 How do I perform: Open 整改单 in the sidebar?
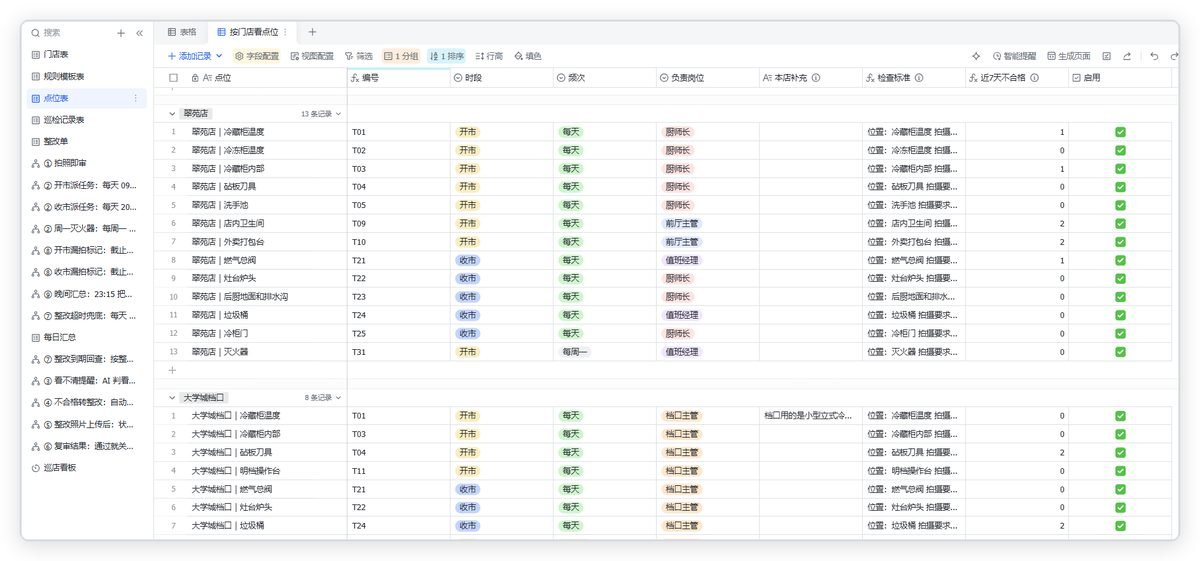click(x=87, y=141)
